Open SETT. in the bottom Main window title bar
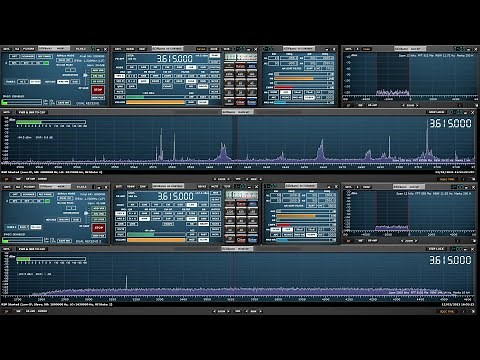 click(7, 187)
